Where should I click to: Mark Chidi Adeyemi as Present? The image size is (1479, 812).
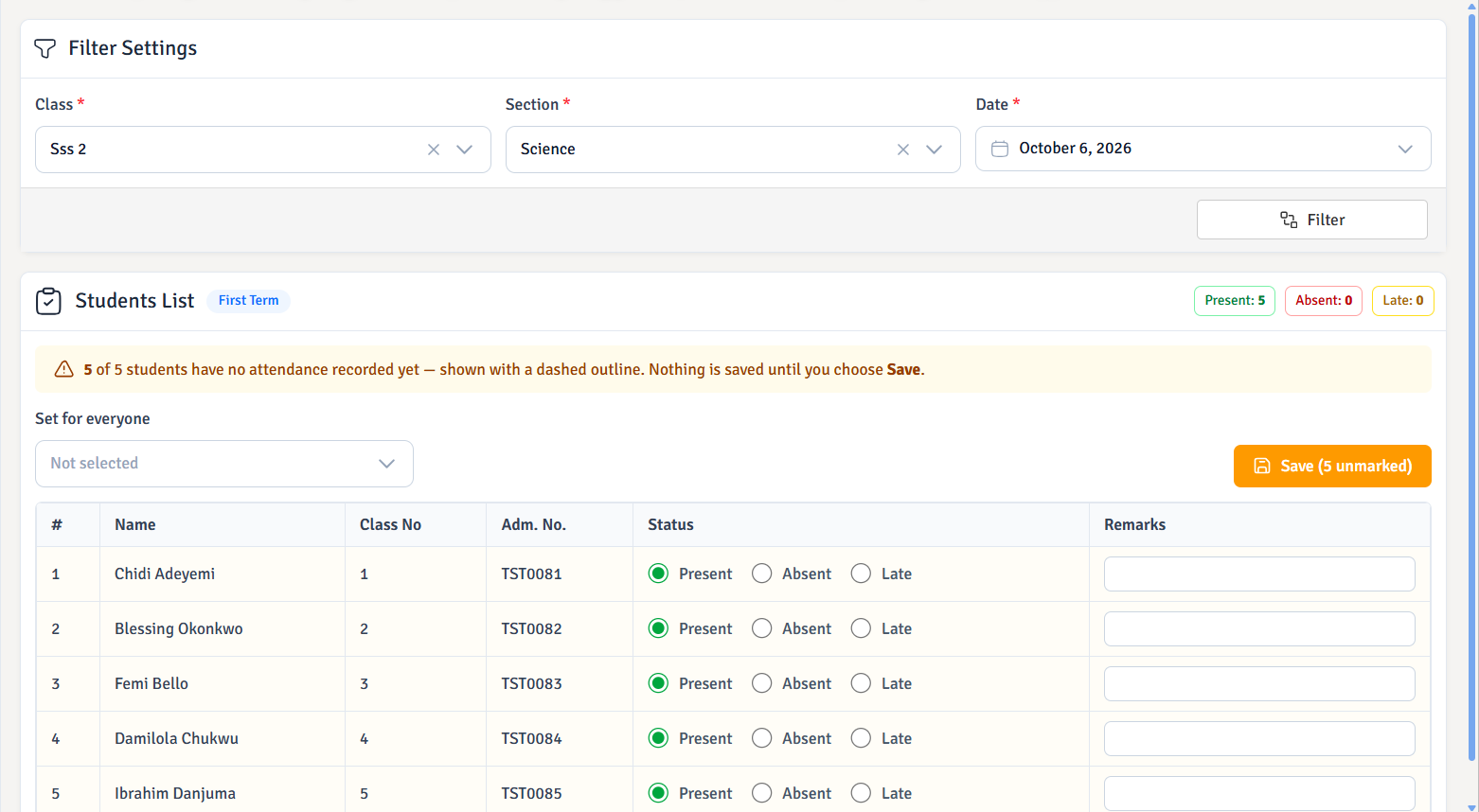coord(659,574)
